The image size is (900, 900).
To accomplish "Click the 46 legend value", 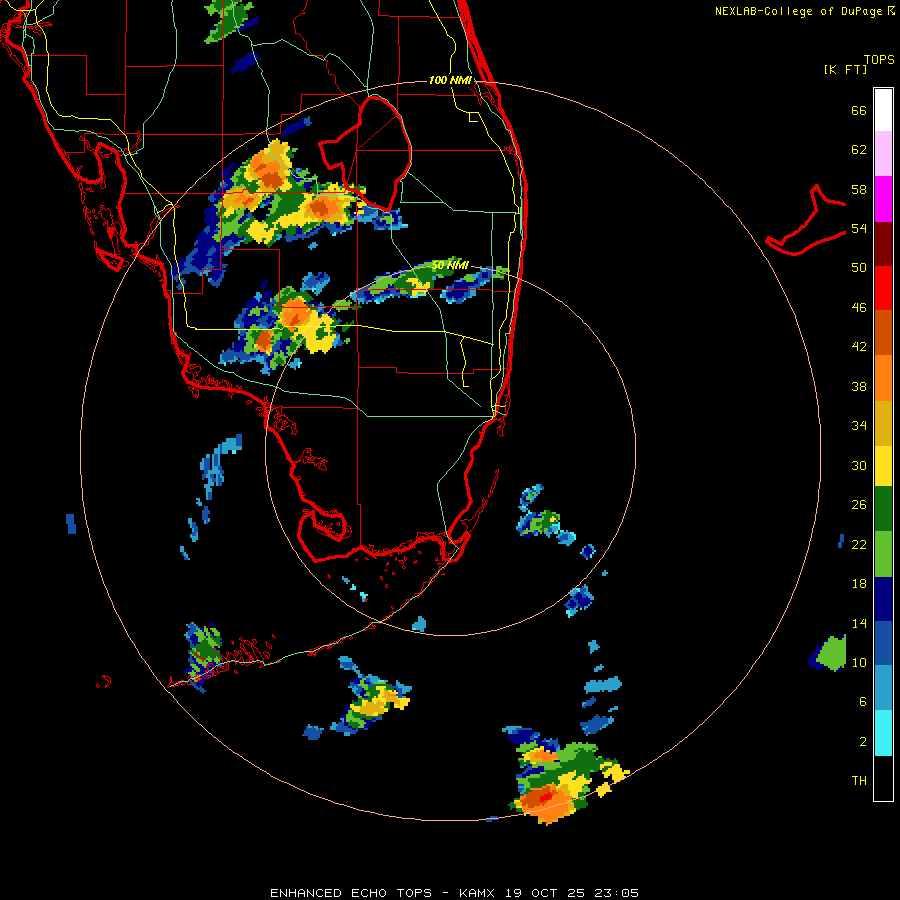I will (859, 307).
